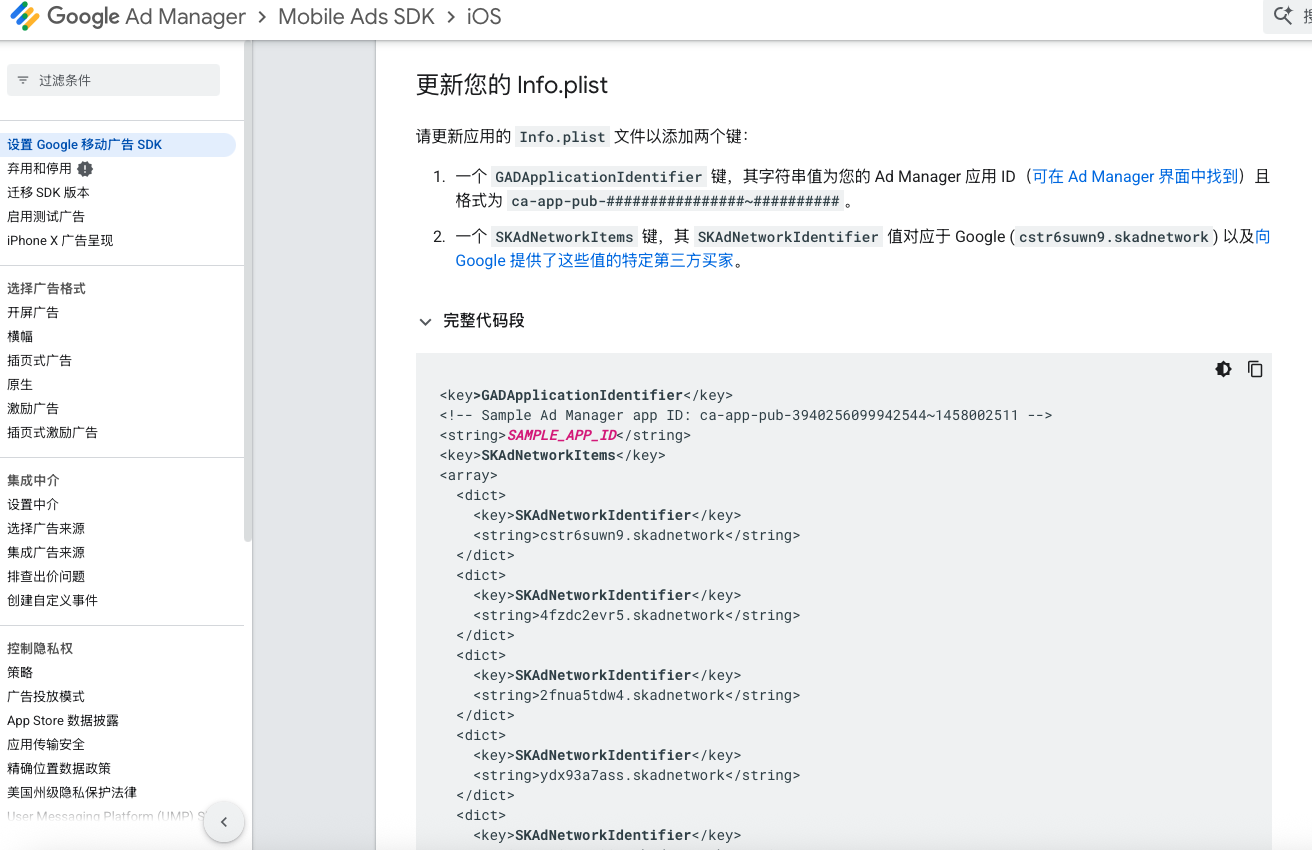Click GADApplicationIdentifier inline code in step 1

598,177
